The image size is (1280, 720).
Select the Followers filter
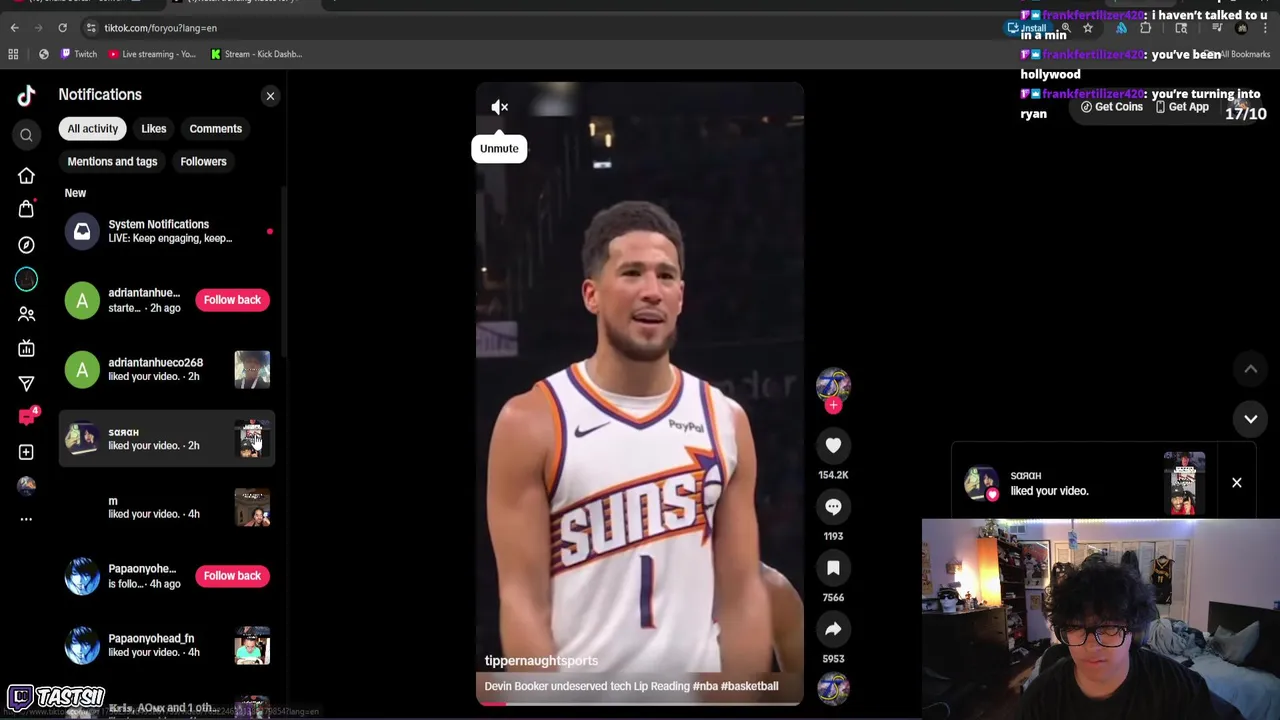pos(203,162)
